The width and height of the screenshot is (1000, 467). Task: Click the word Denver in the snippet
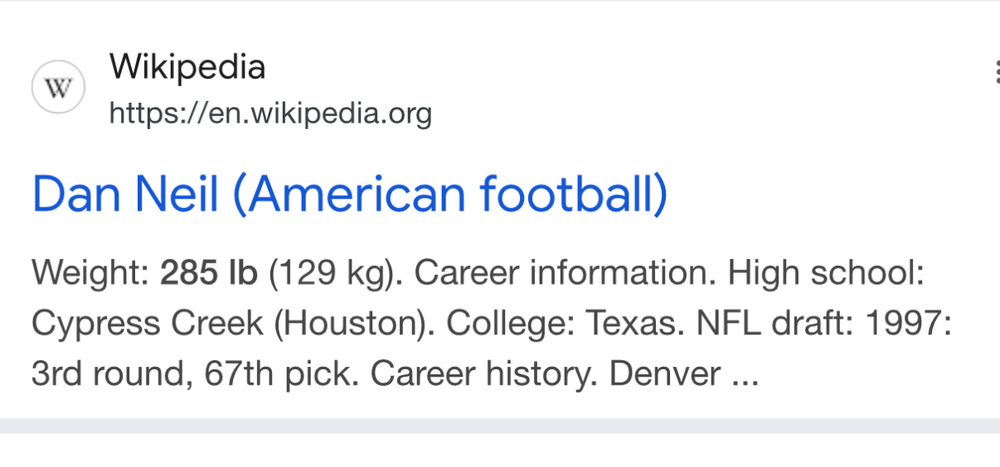click(664, 374)
